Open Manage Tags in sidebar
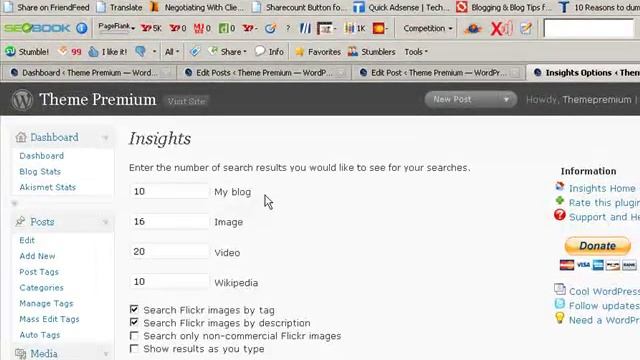Image resolution: width=640 pixels, height=360 pixels. click(x=46, y=304)
